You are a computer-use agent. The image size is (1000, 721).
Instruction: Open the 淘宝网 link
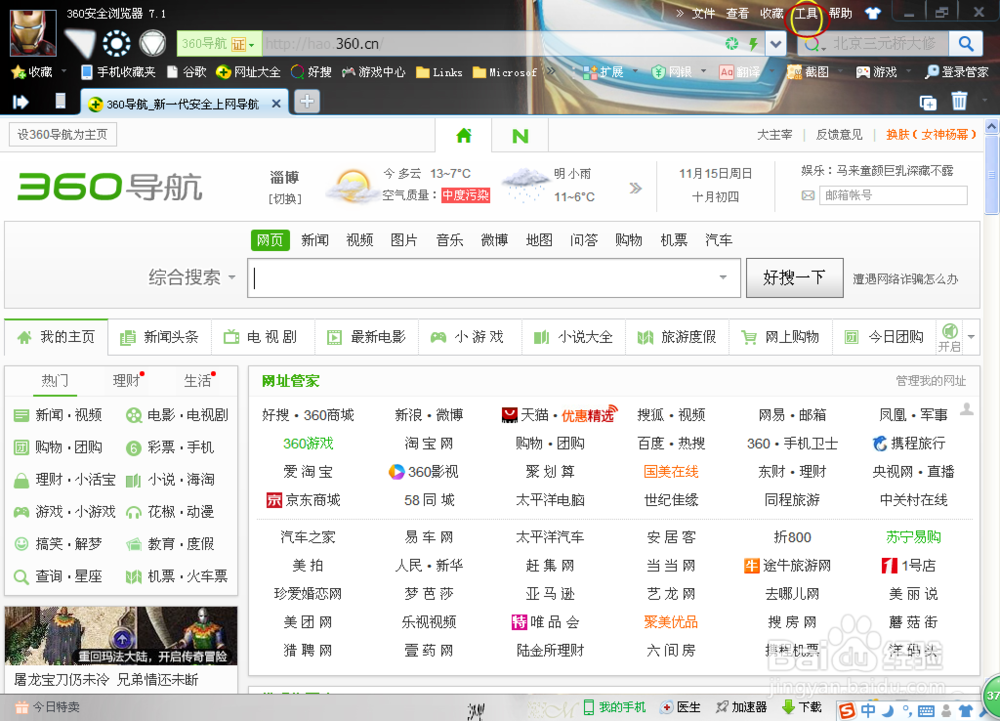429,443
